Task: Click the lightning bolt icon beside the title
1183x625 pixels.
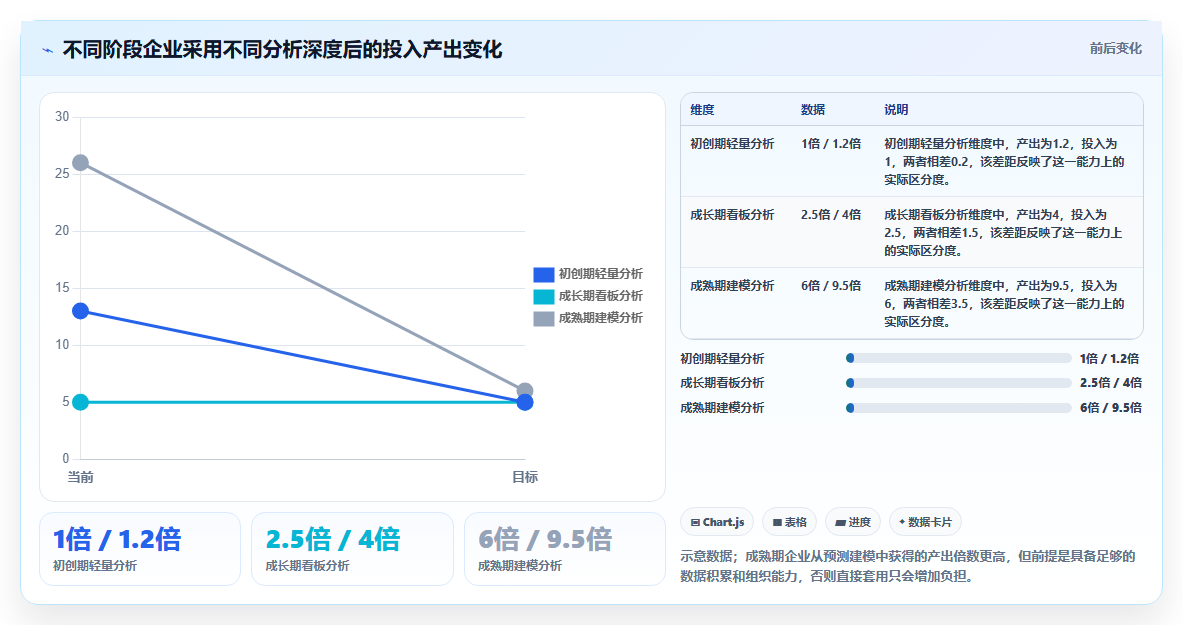Action: coord(48,51)
